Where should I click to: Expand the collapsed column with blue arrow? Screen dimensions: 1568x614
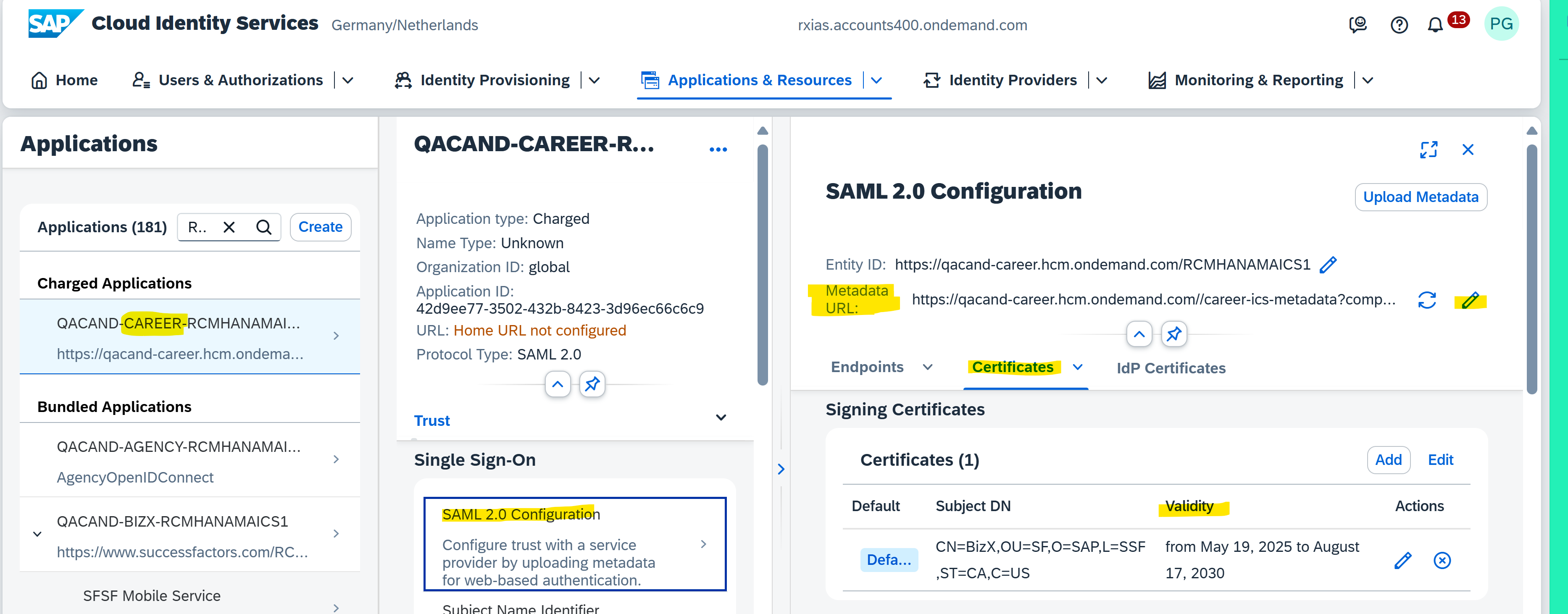tap(781, 469)
